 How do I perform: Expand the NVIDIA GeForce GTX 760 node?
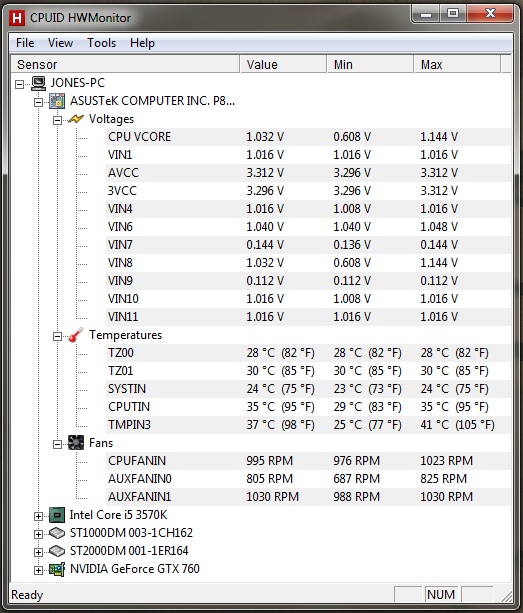click(x=38, y=570)
